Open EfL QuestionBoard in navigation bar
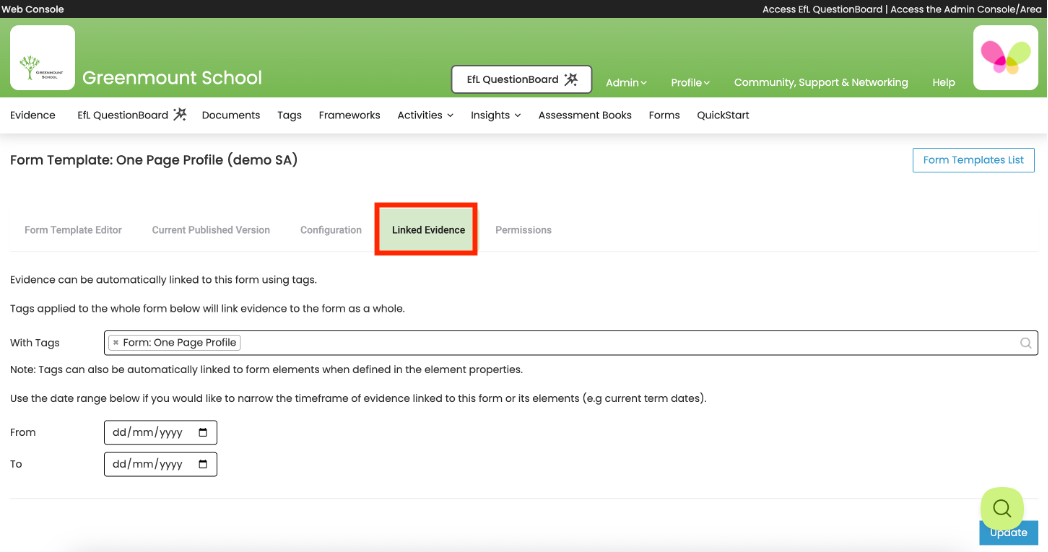The image size is (1048, 552). click(x=132, y=115)
